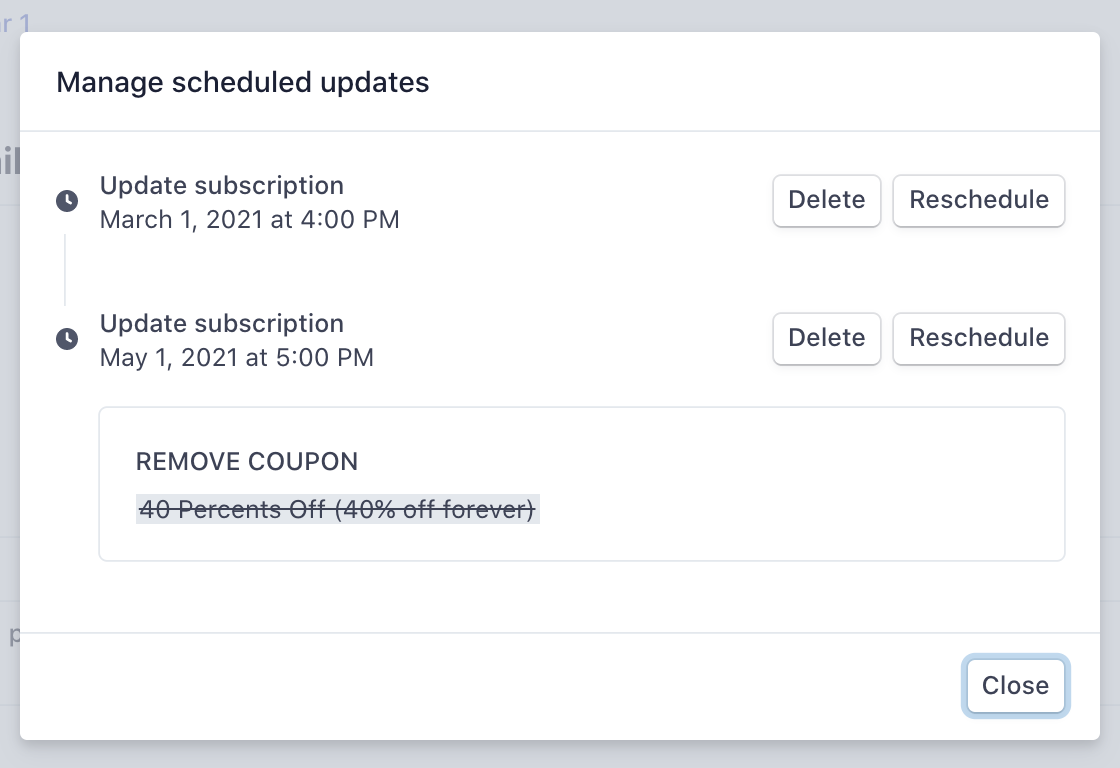Screen dimensions: 1120x768
Task: Click the struck-through 40 Percents Off coupon
Action: coord(337,510)
